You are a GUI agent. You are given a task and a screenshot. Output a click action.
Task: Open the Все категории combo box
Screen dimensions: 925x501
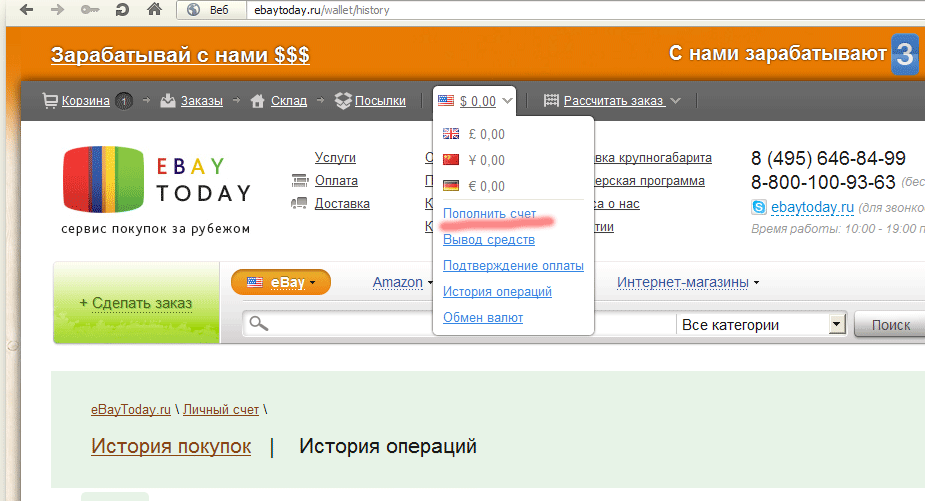tap(762, 325)
